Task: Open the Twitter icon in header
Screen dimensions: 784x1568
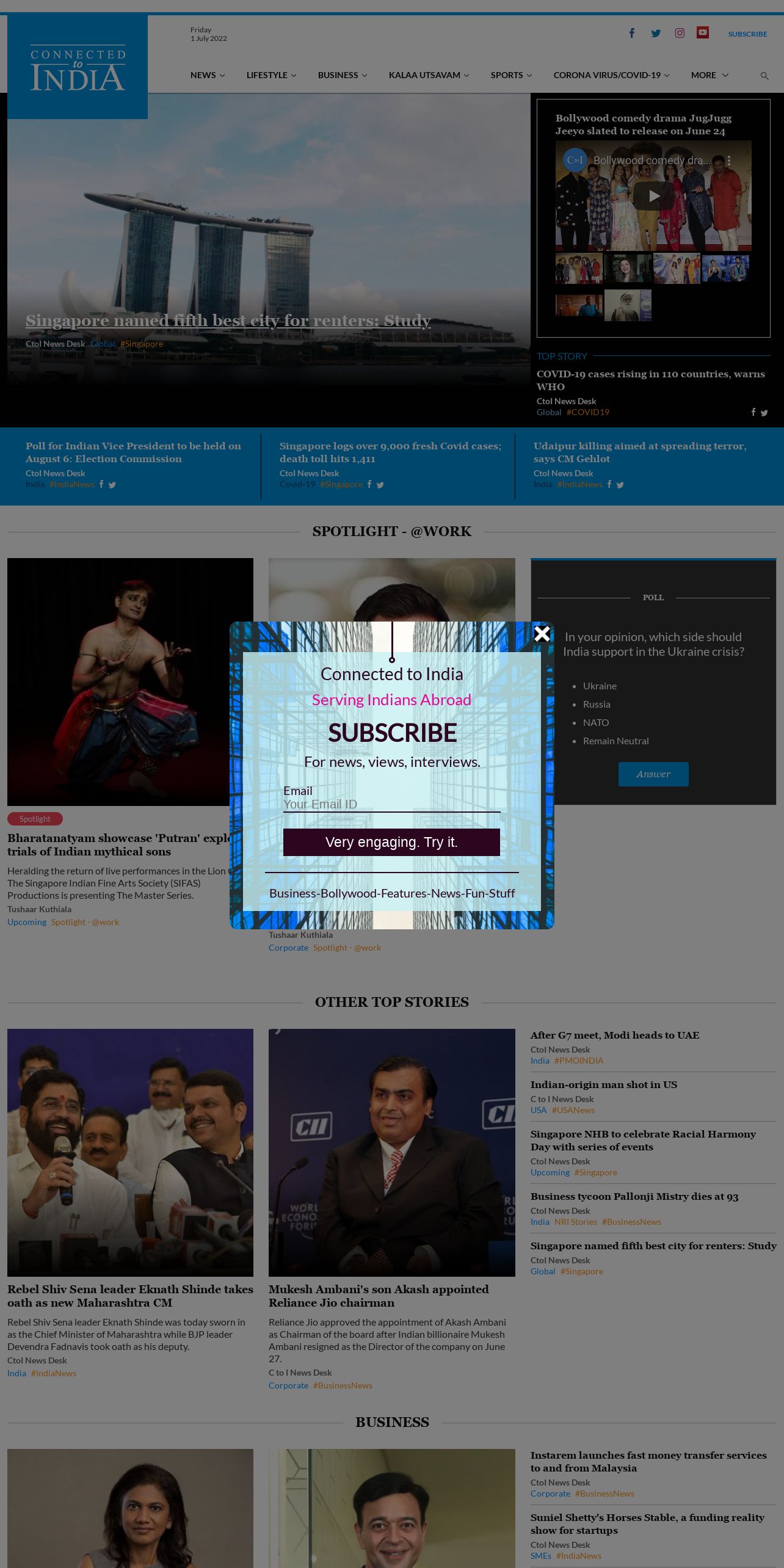Action: (656, 33)
